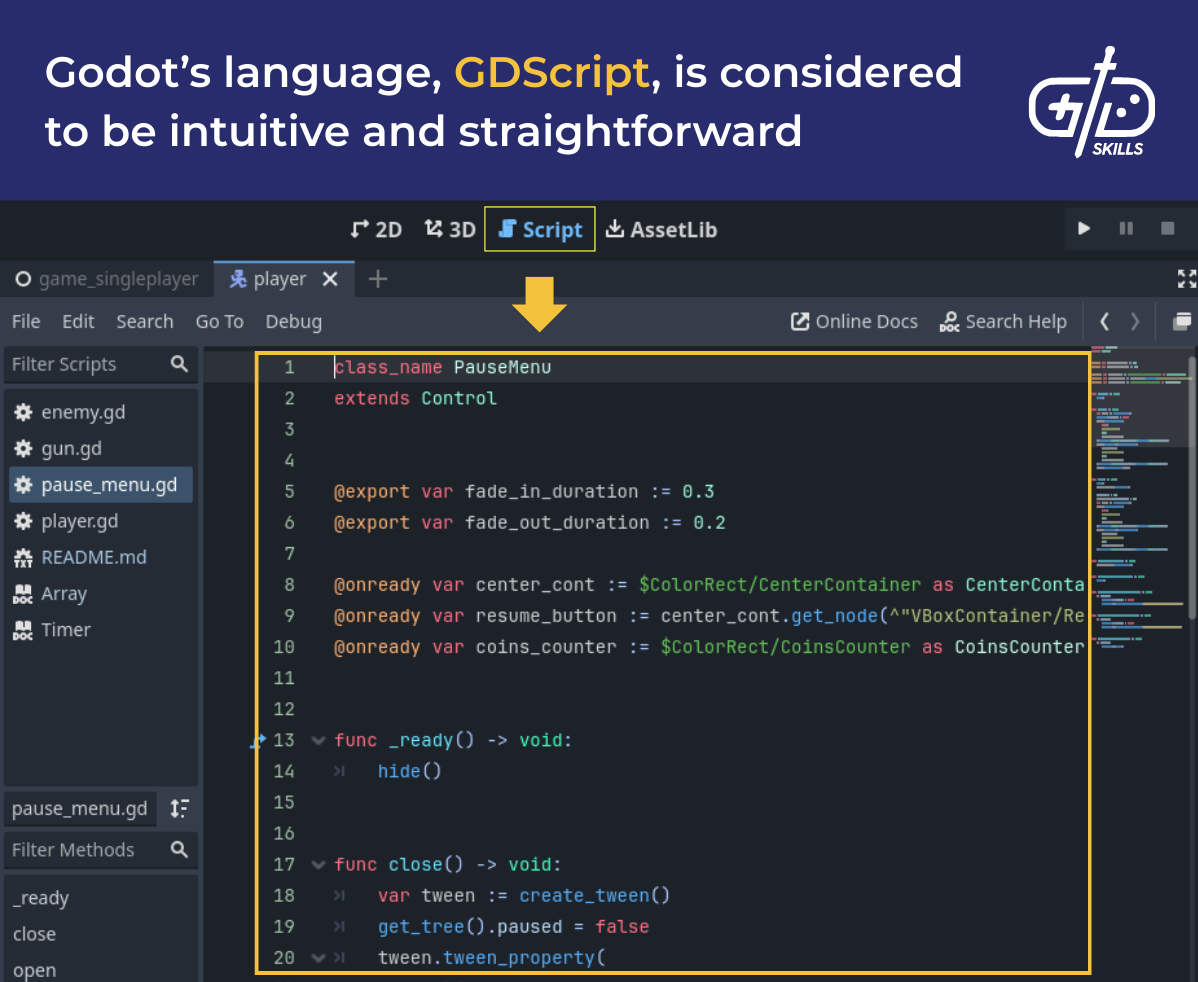This screenshot has width=1198, height=982.
Task: Collapse the close function fold arrow
Action: 318,865
